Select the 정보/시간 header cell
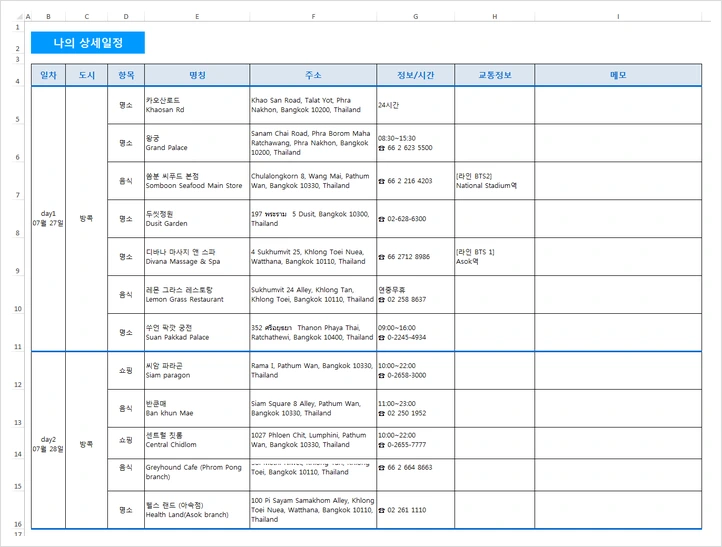 pos(415,75)
